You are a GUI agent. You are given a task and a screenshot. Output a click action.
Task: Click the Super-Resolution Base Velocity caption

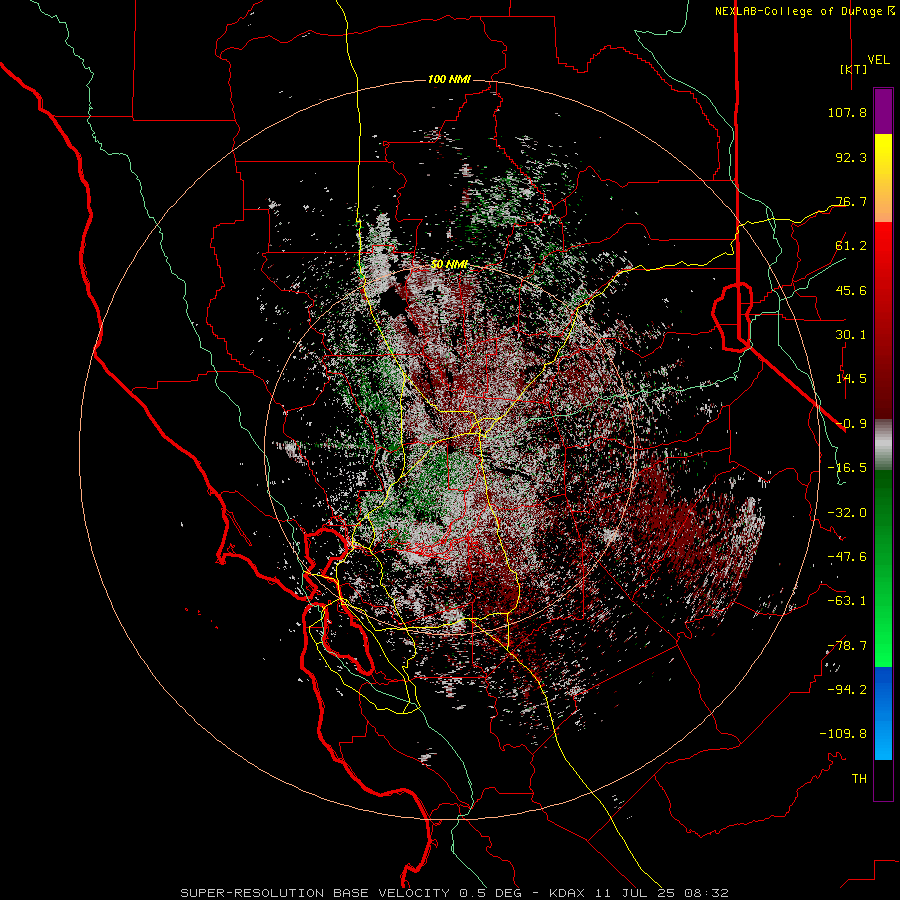[x=455, y=893]
